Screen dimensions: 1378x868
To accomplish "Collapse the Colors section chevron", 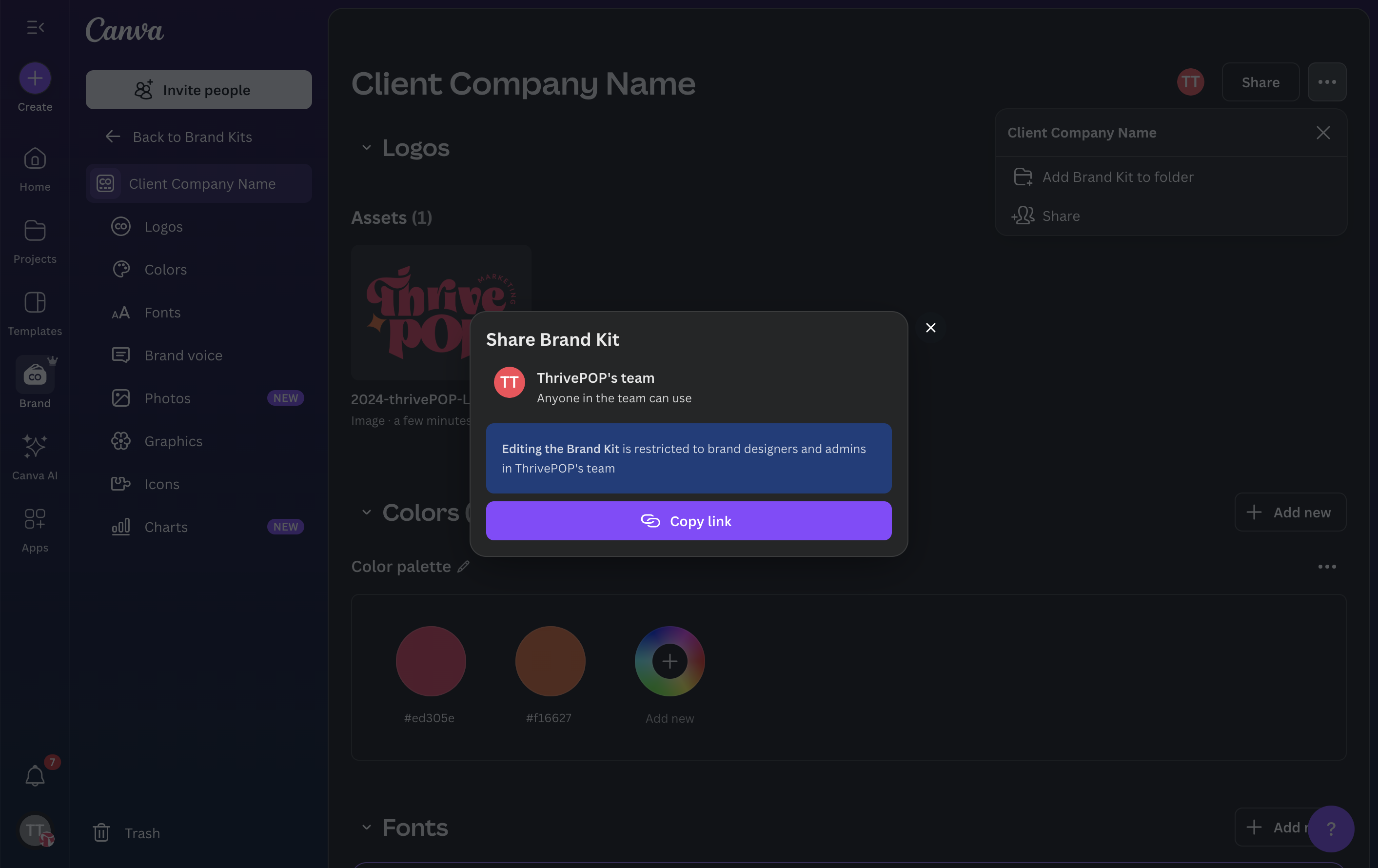I will pos(366,512).
